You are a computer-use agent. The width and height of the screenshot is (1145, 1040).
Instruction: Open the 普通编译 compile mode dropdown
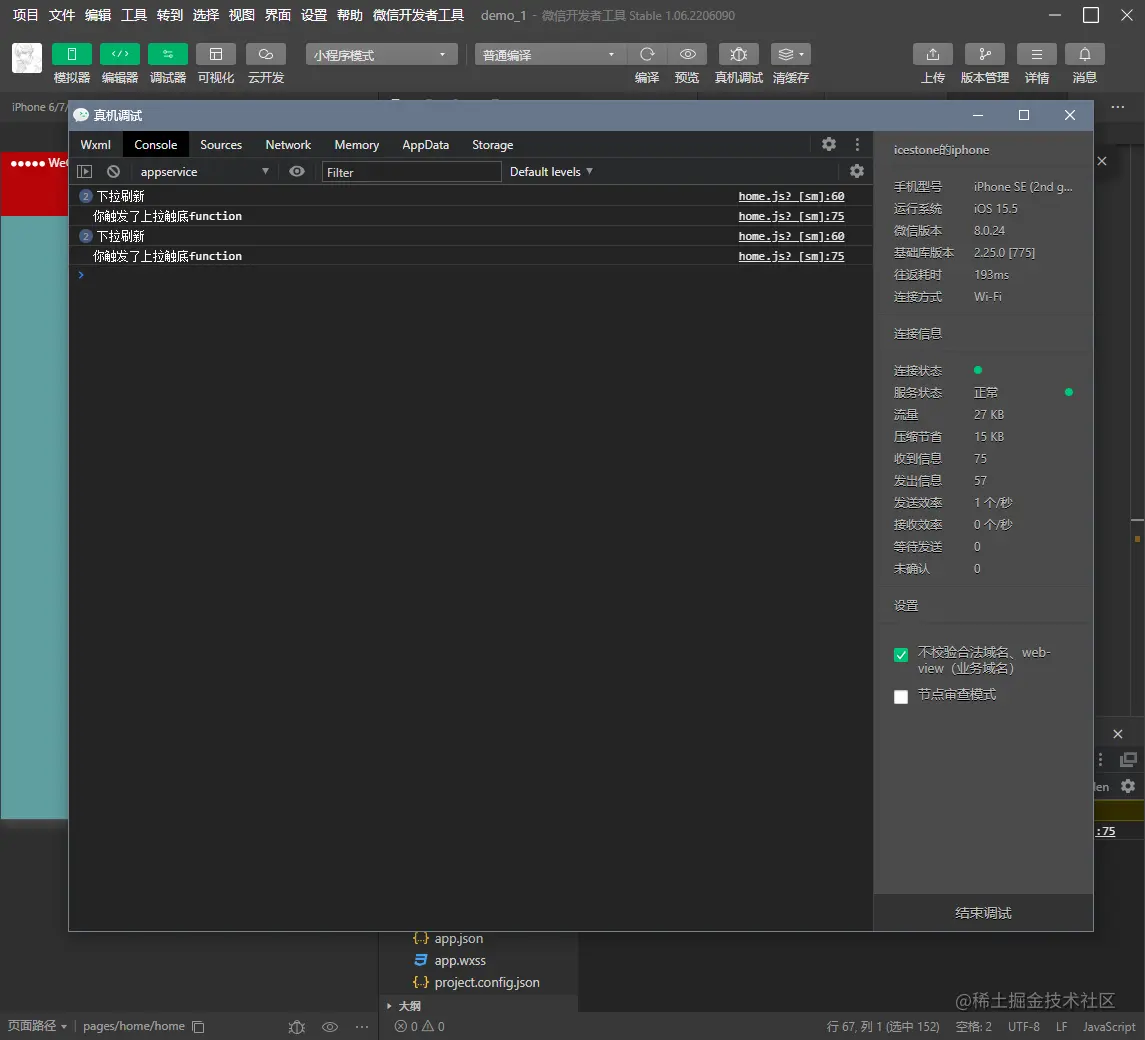tap(551, 55)
